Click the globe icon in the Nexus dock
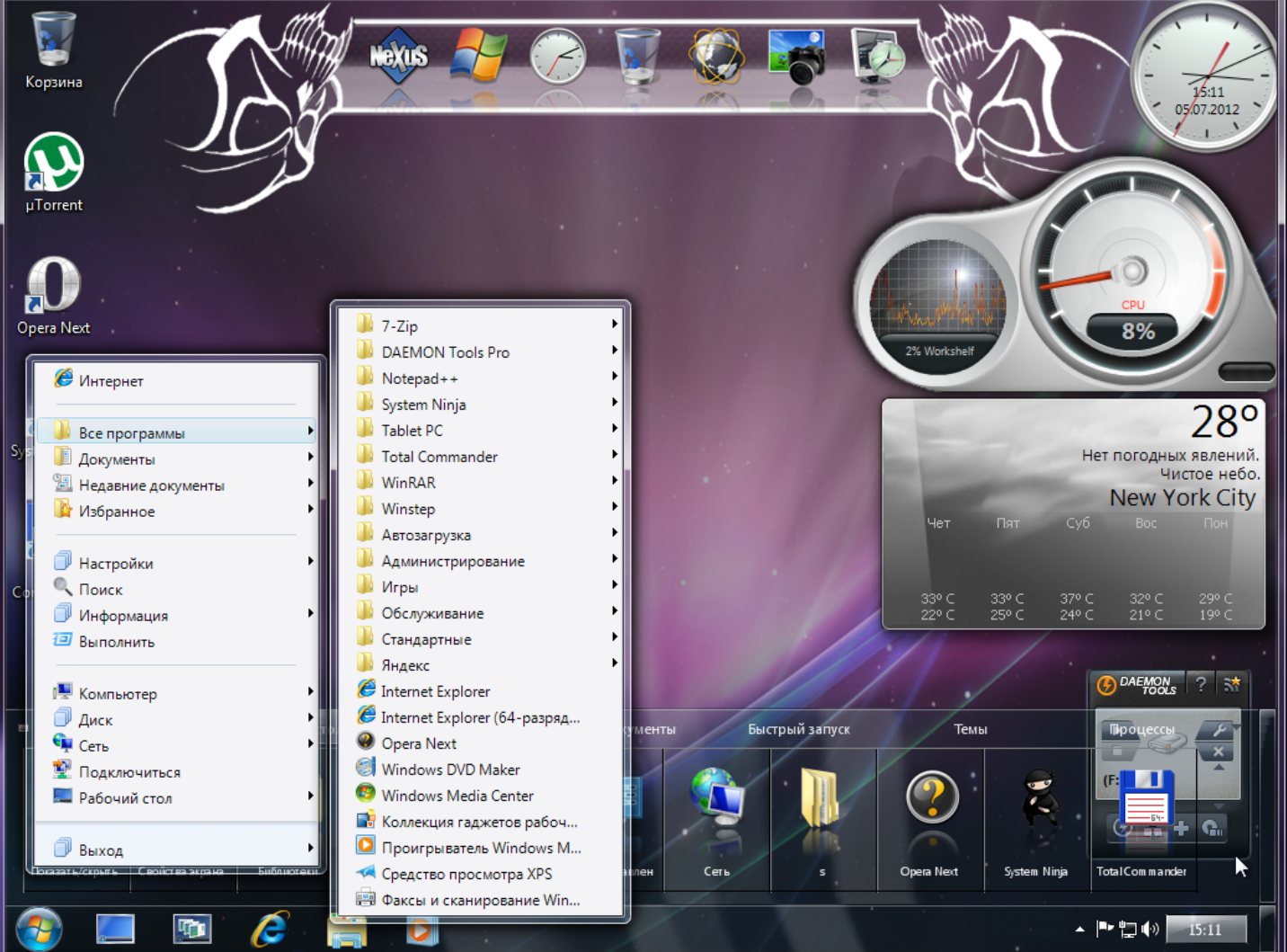This screenshot has height=952, width=1287. click(x=716, y=56)
